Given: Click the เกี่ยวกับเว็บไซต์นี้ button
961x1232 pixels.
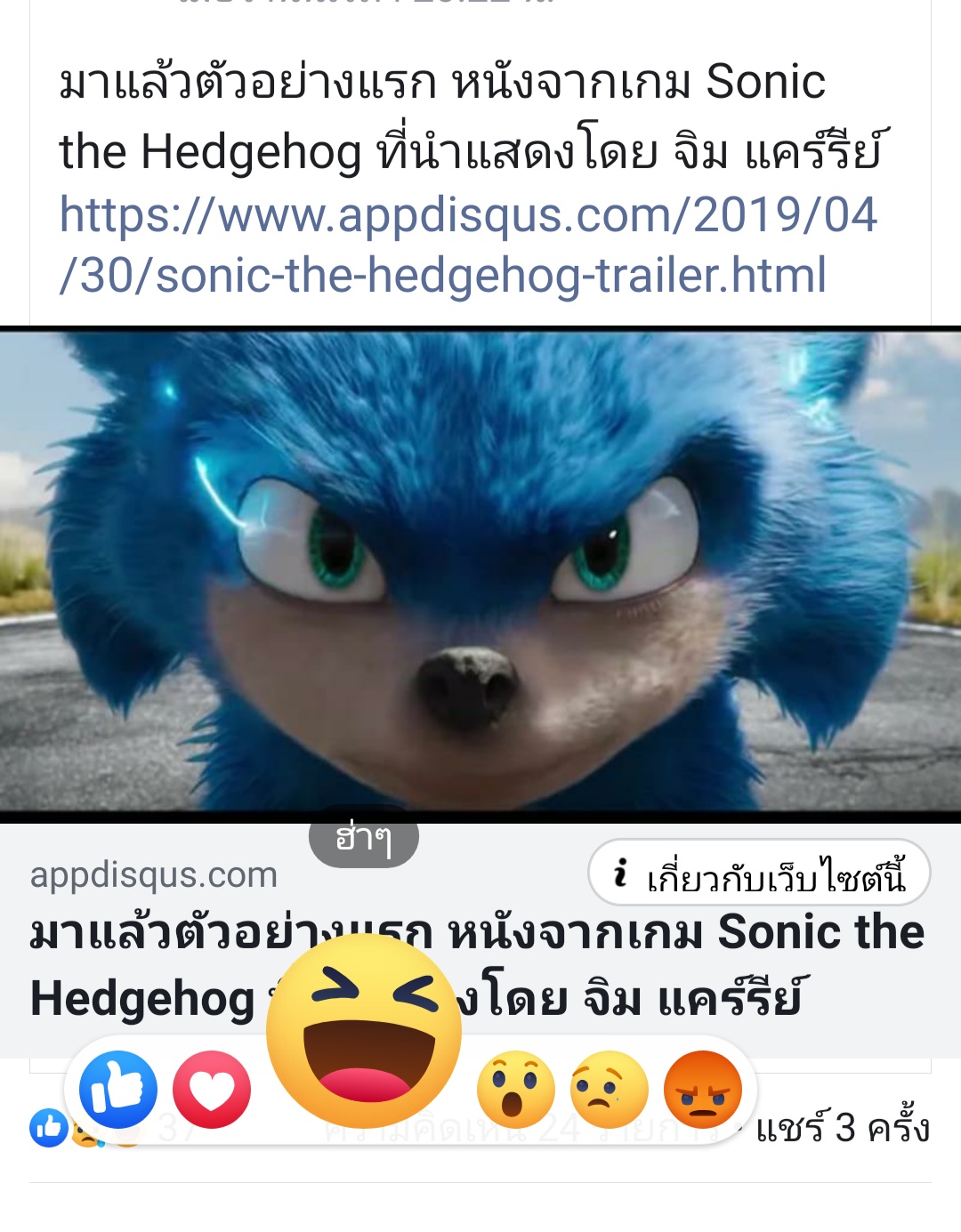Looking at the screenshot, I should pos(759,873).
